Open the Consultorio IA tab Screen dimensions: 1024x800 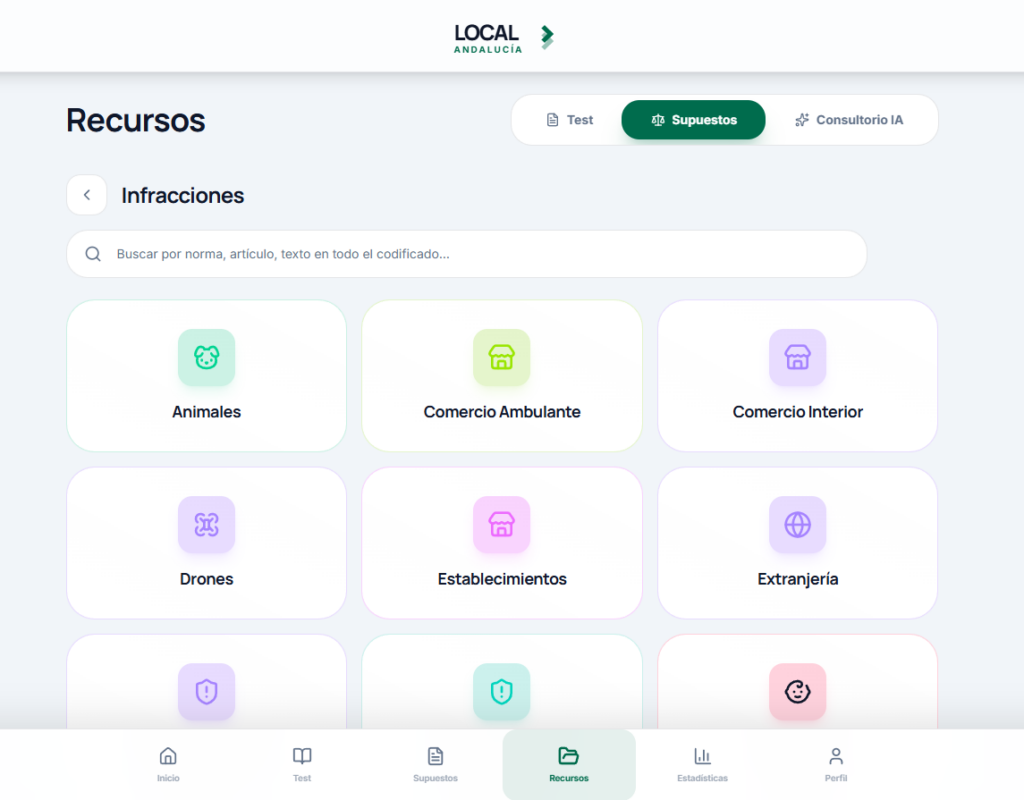coord(848,120)
